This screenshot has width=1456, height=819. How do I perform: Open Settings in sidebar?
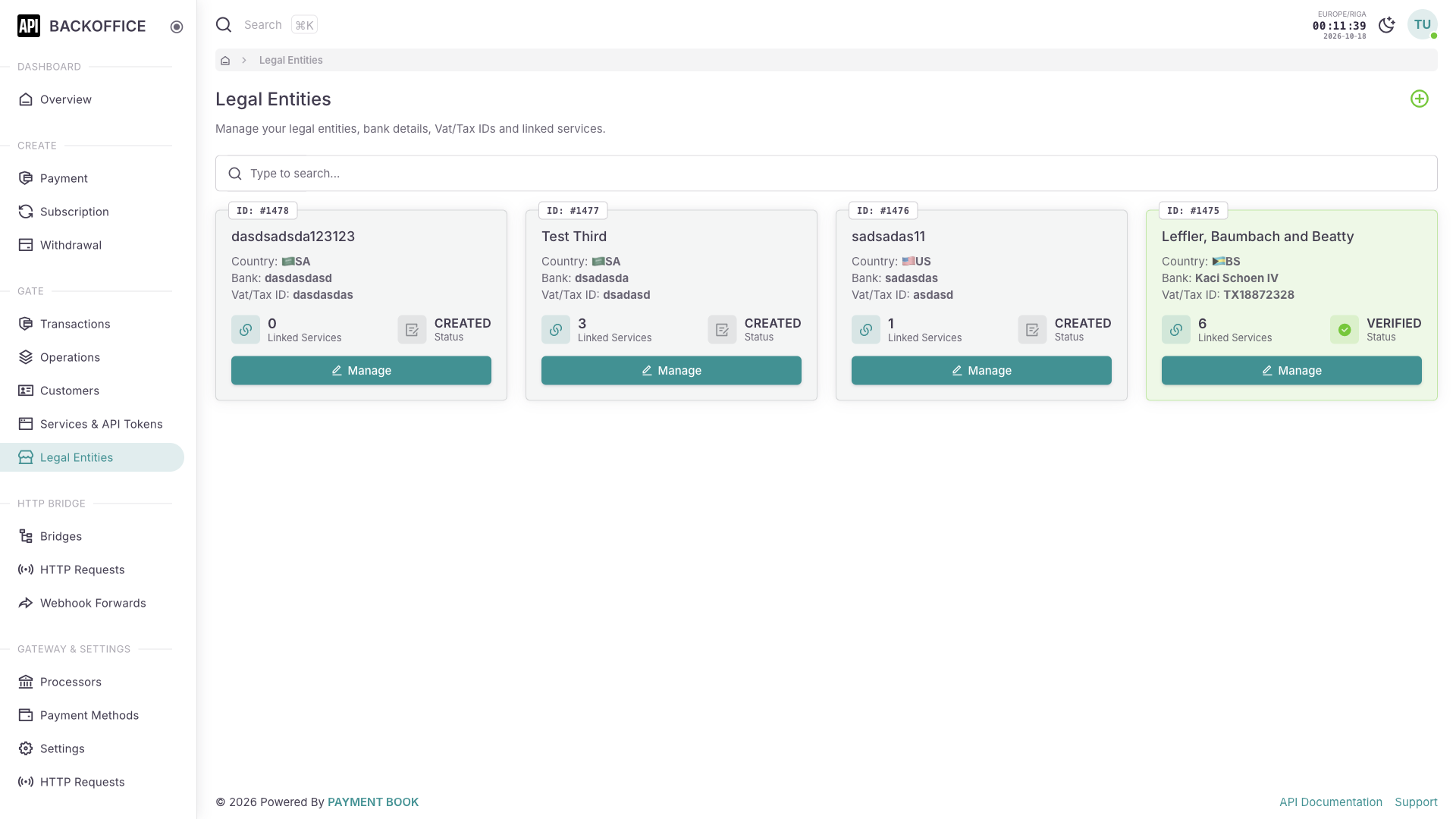[92, 748]
